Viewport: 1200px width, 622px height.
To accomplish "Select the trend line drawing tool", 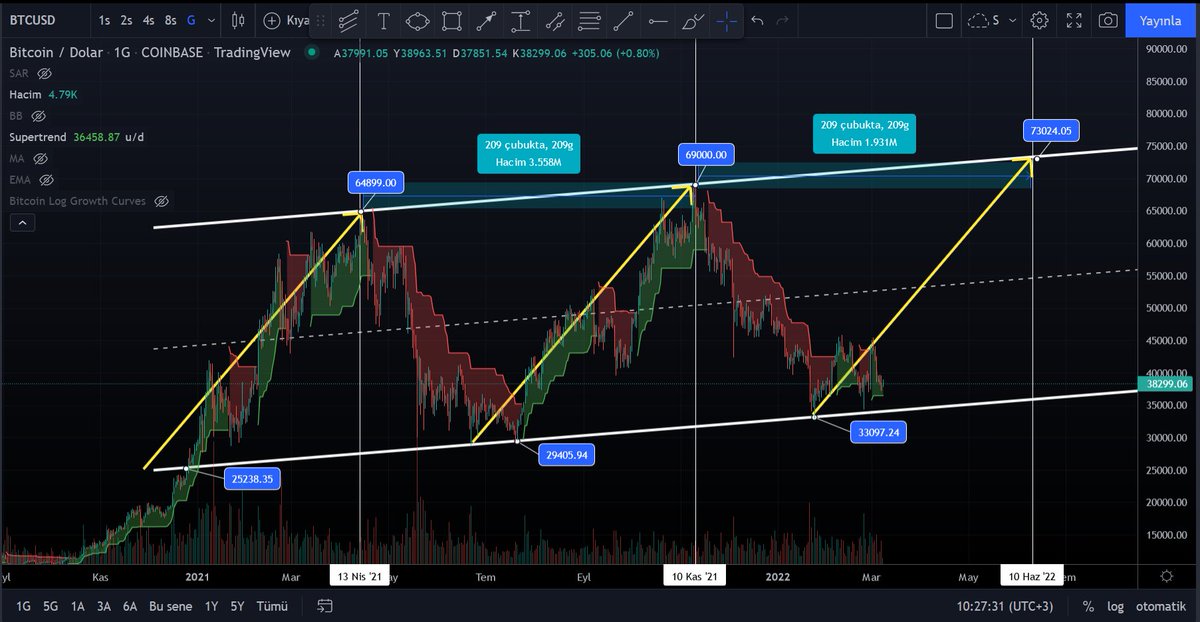I will click(x=623, y=20).
